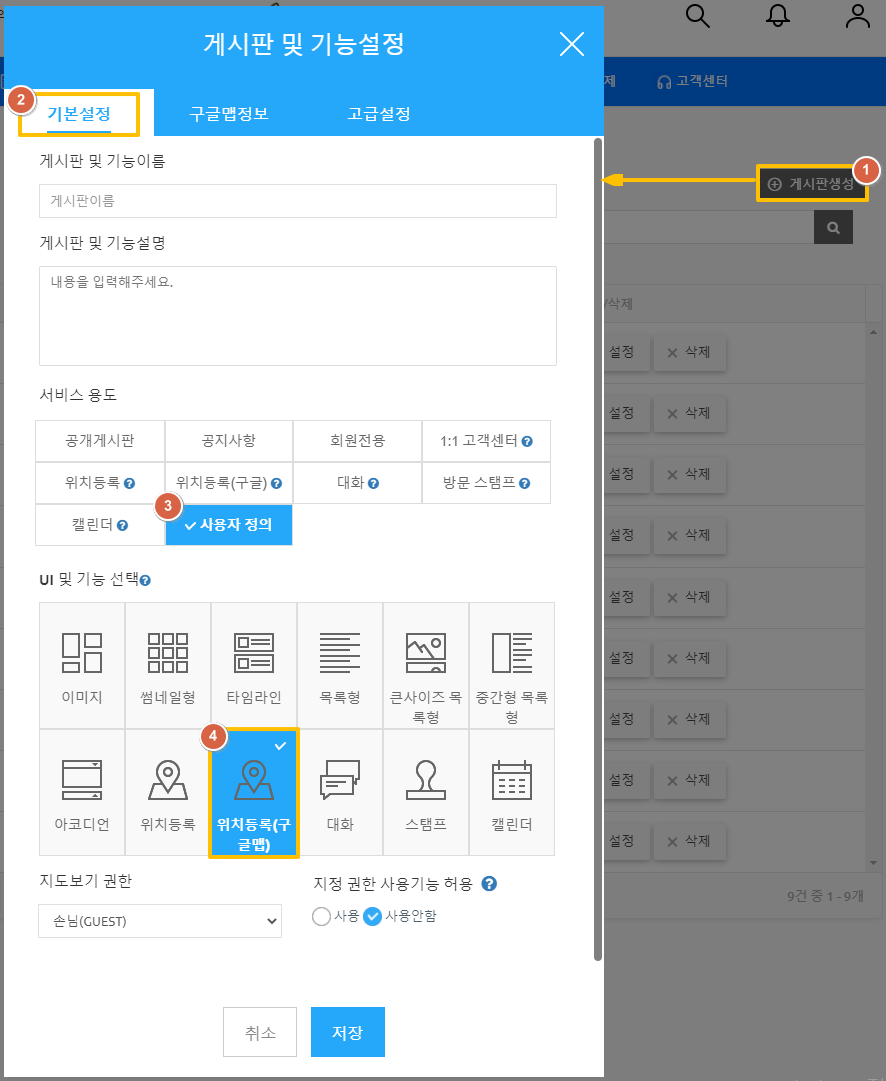Click the 저장 button
The height and width of the screenshot is (1081, 886).
[347, 1032]
